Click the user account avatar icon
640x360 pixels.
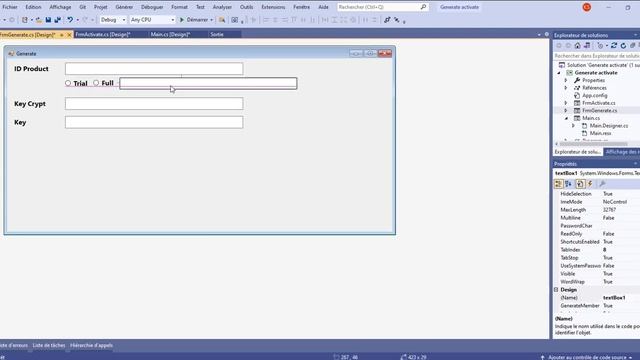click(587, 7)
